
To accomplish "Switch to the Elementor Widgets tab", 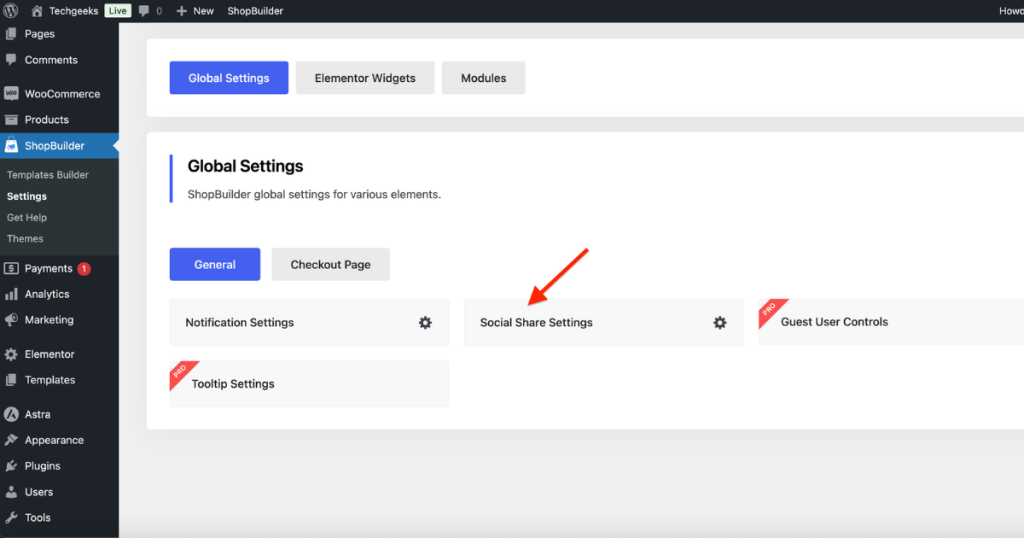I will [365, 78].
